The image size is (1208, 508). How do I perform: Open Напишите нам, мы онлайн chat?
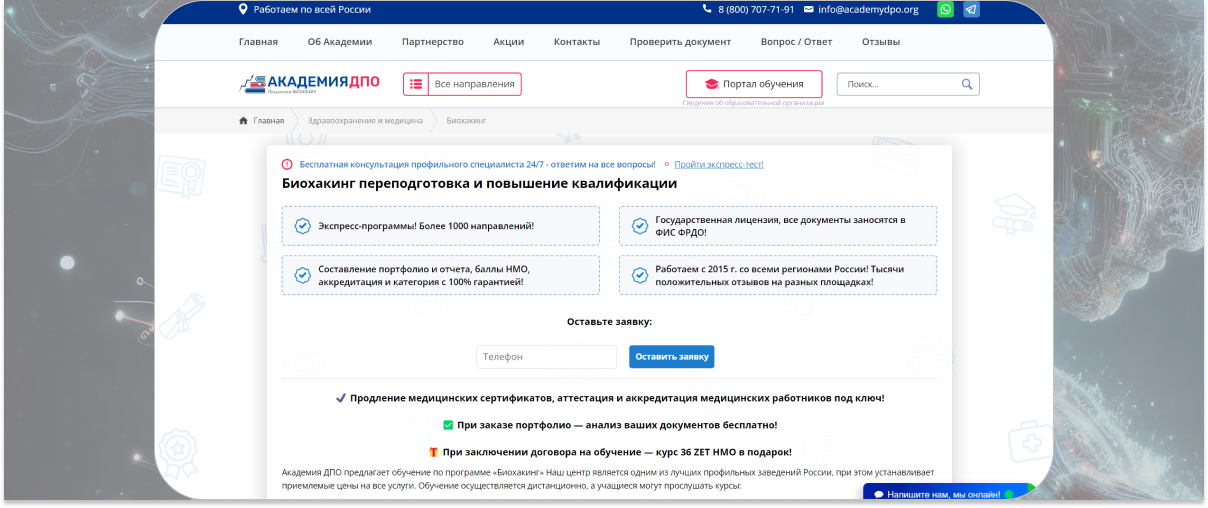pos(948,494)
